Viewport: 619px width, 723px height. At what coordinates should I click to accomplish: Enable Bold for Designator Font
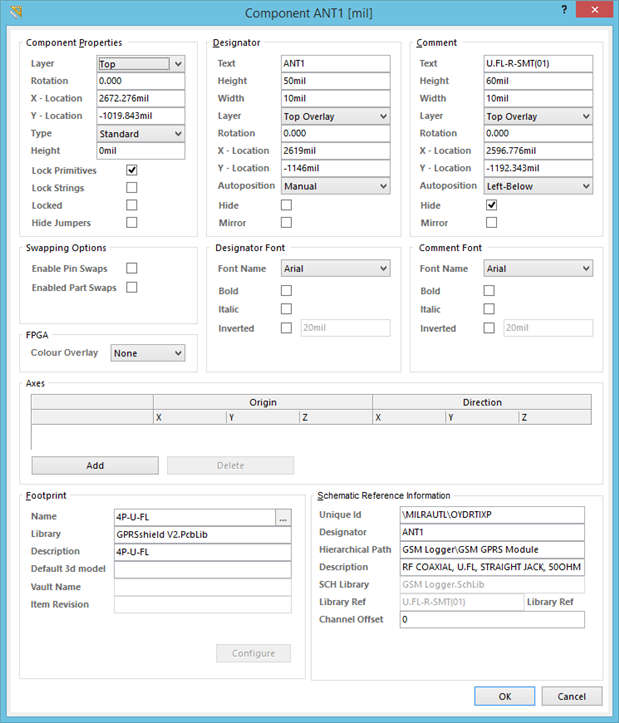tap(287, 291)
